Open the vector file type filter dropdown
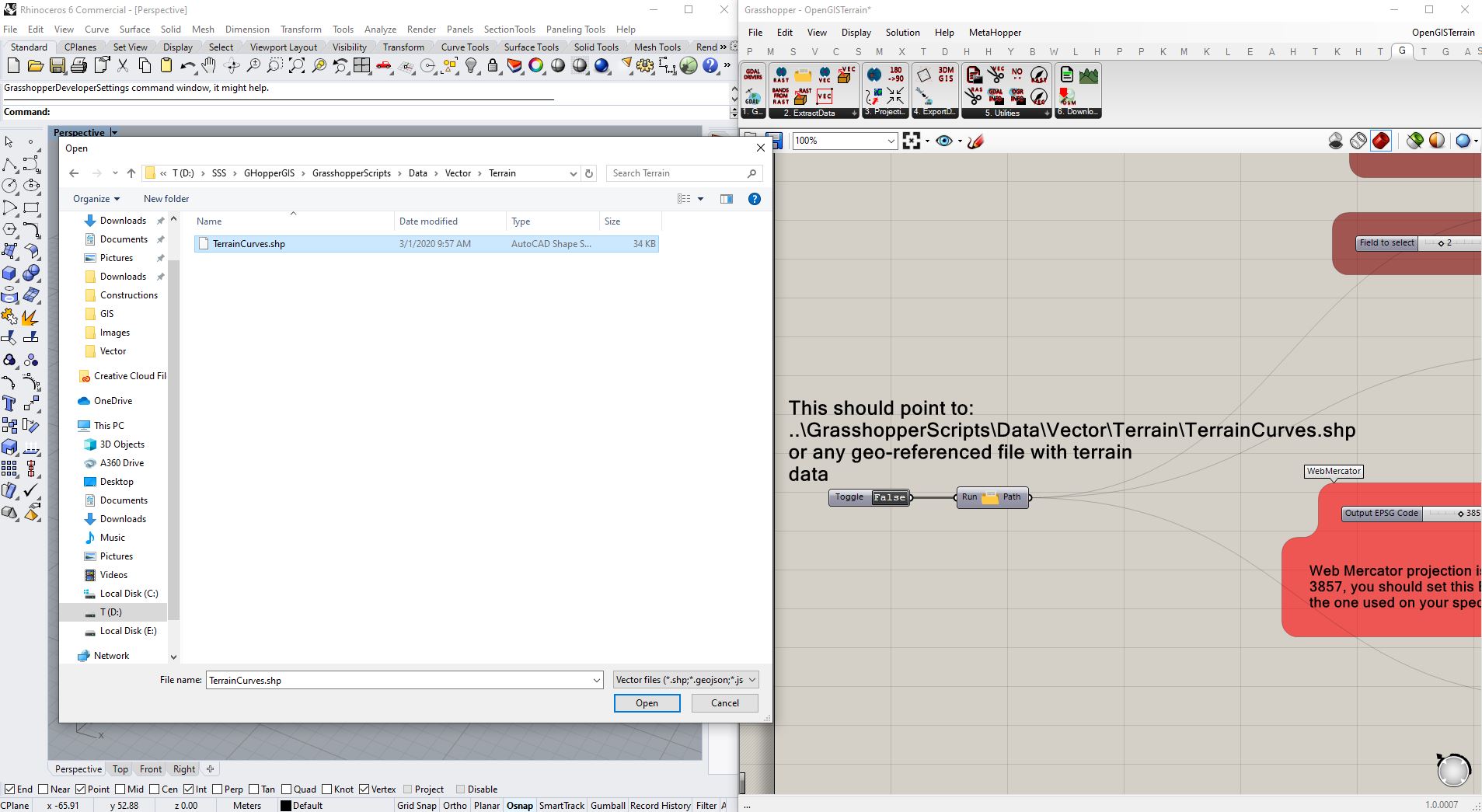Screen dimensions: 1482x812 (x=685, y=680)
